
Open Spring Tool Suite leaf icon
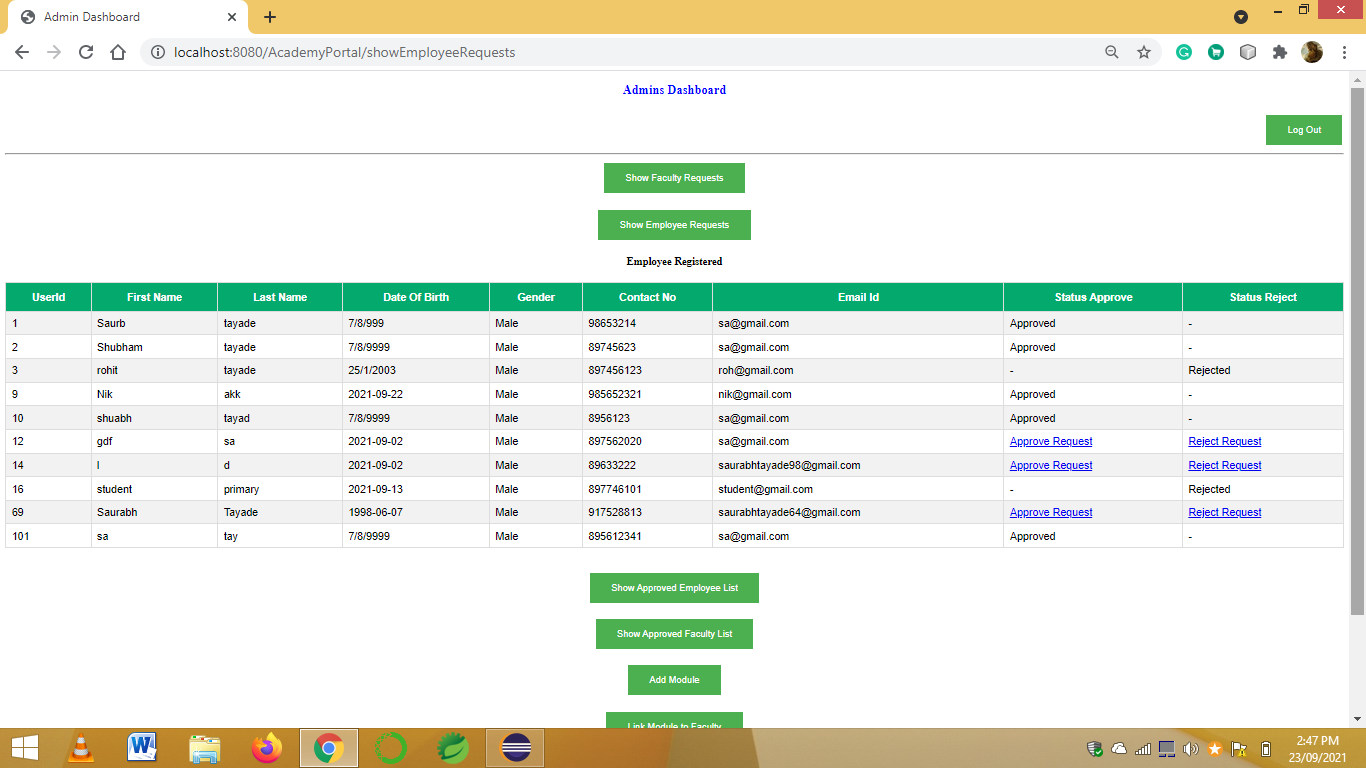click(x=453, y=747)
